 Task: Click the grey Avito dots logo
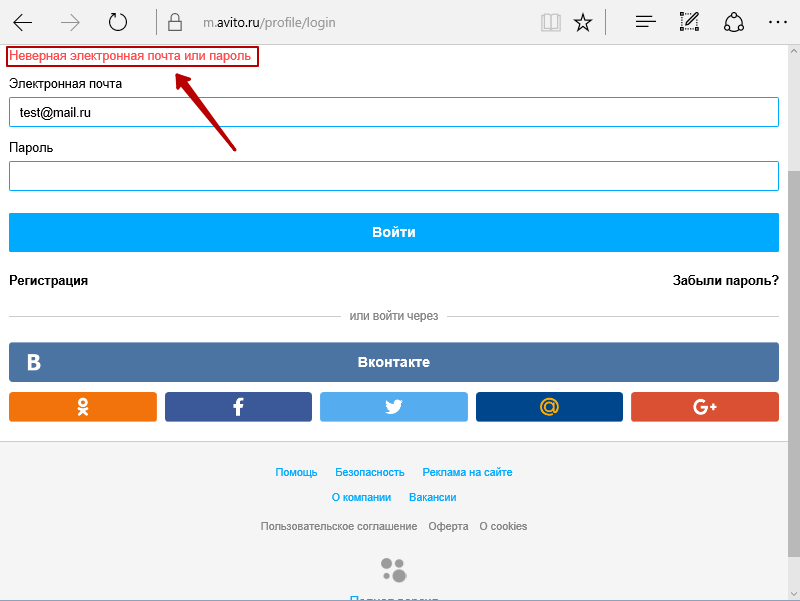pos(394,570)
